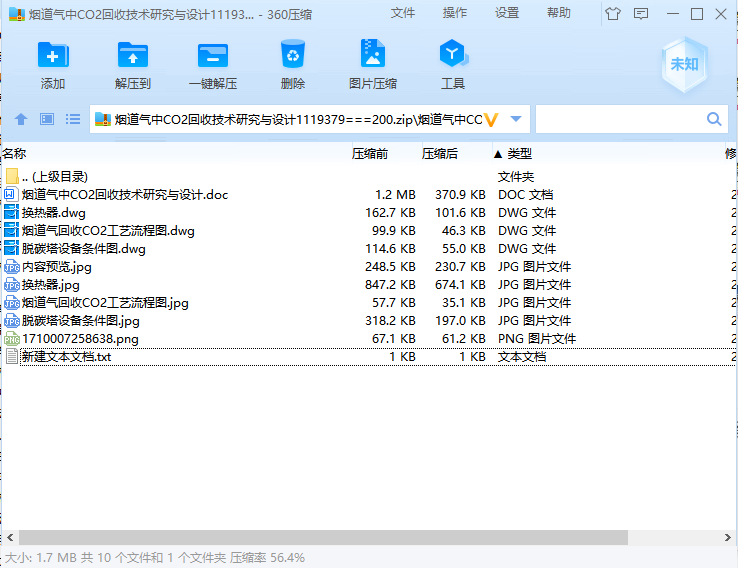Sort by the 名称 column header
Viewport: 738px width, 568px height.
click(x=14, y=153)
